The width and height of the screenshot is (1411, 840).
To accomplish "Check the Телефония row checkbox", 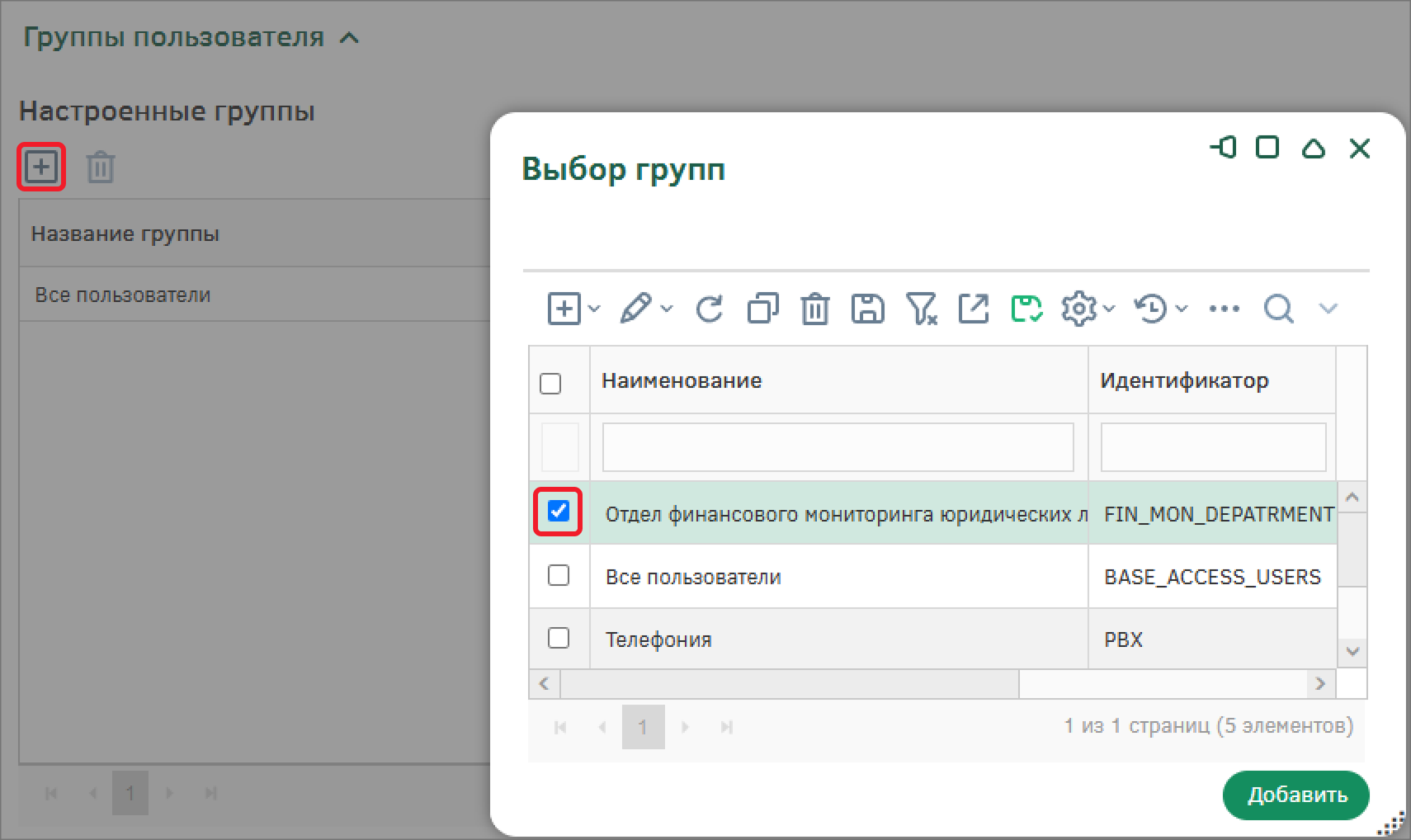I will coord(559,638).
